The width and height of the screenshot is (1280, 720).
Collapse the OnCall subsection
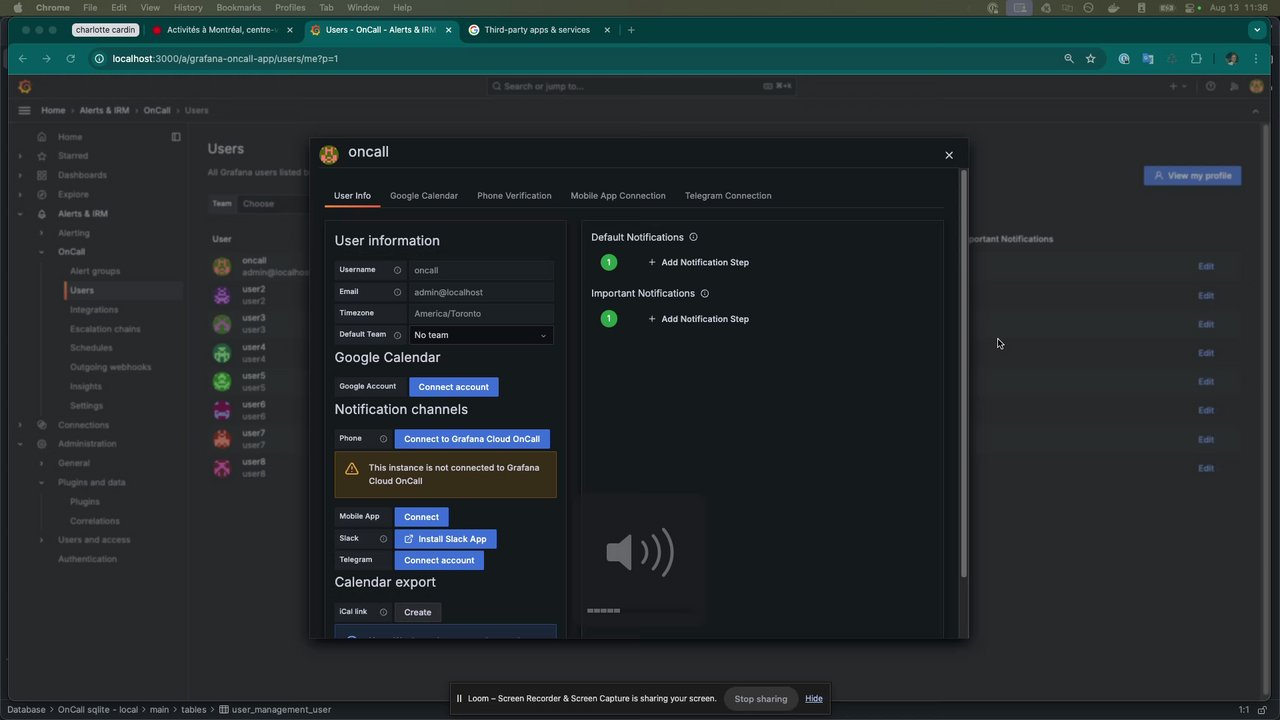point(41,252)
